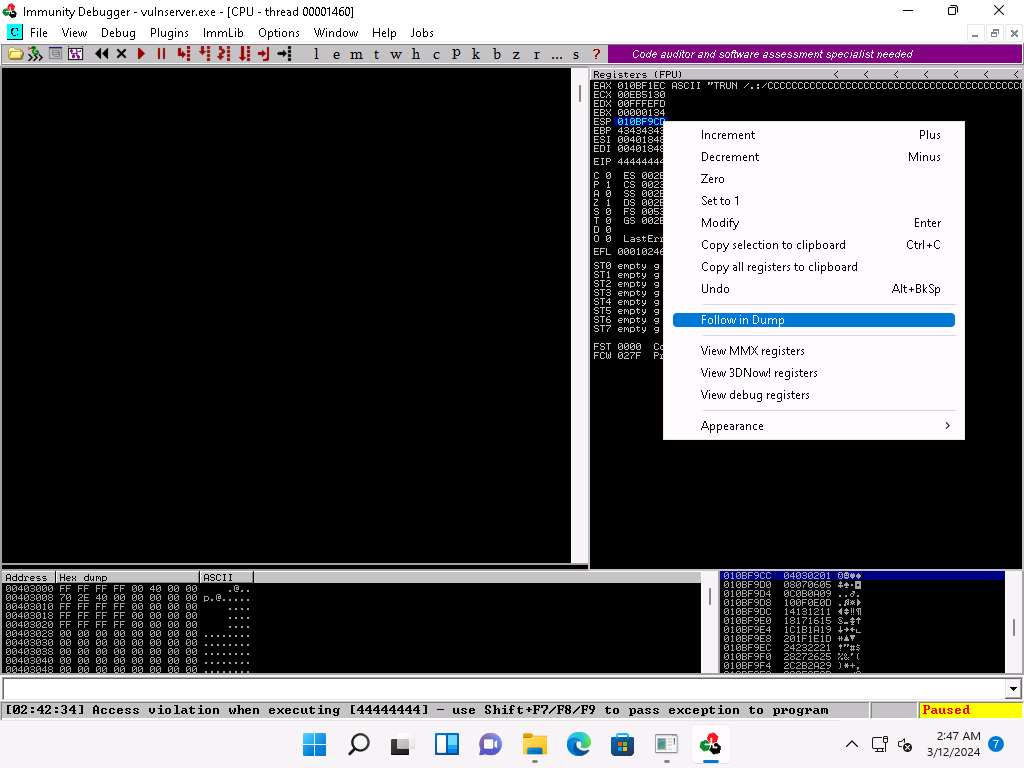This screenshot has width=1024, height=768.
Task: Open the Windows Start menu
Action: click(x=314, y=744)
